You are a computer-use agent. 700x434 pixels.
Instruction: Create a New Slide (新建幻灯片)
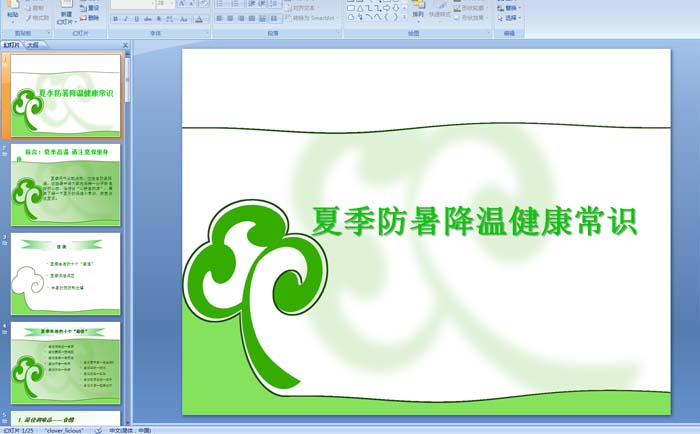(x=67, y=13)
